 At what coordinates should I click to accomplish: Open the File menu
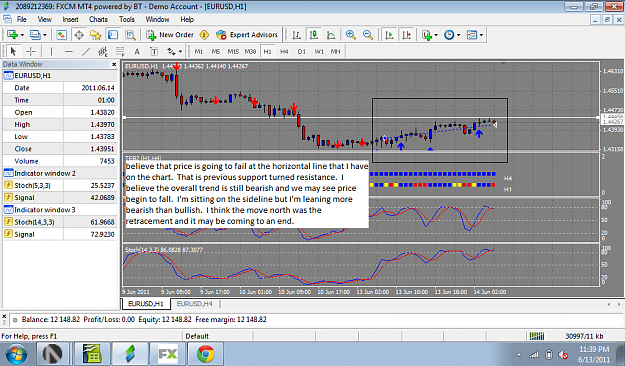point(22,19)
